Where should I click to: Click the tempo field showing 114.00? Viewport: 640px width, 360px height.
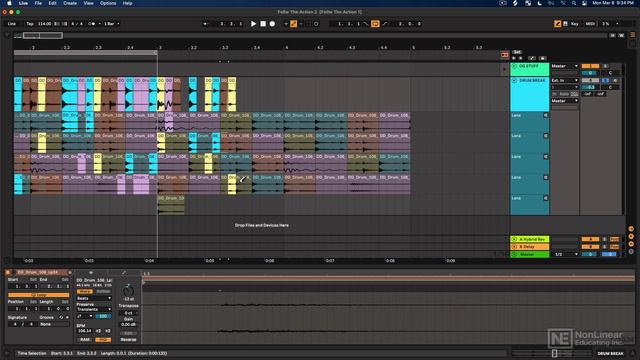pos(44,24)
